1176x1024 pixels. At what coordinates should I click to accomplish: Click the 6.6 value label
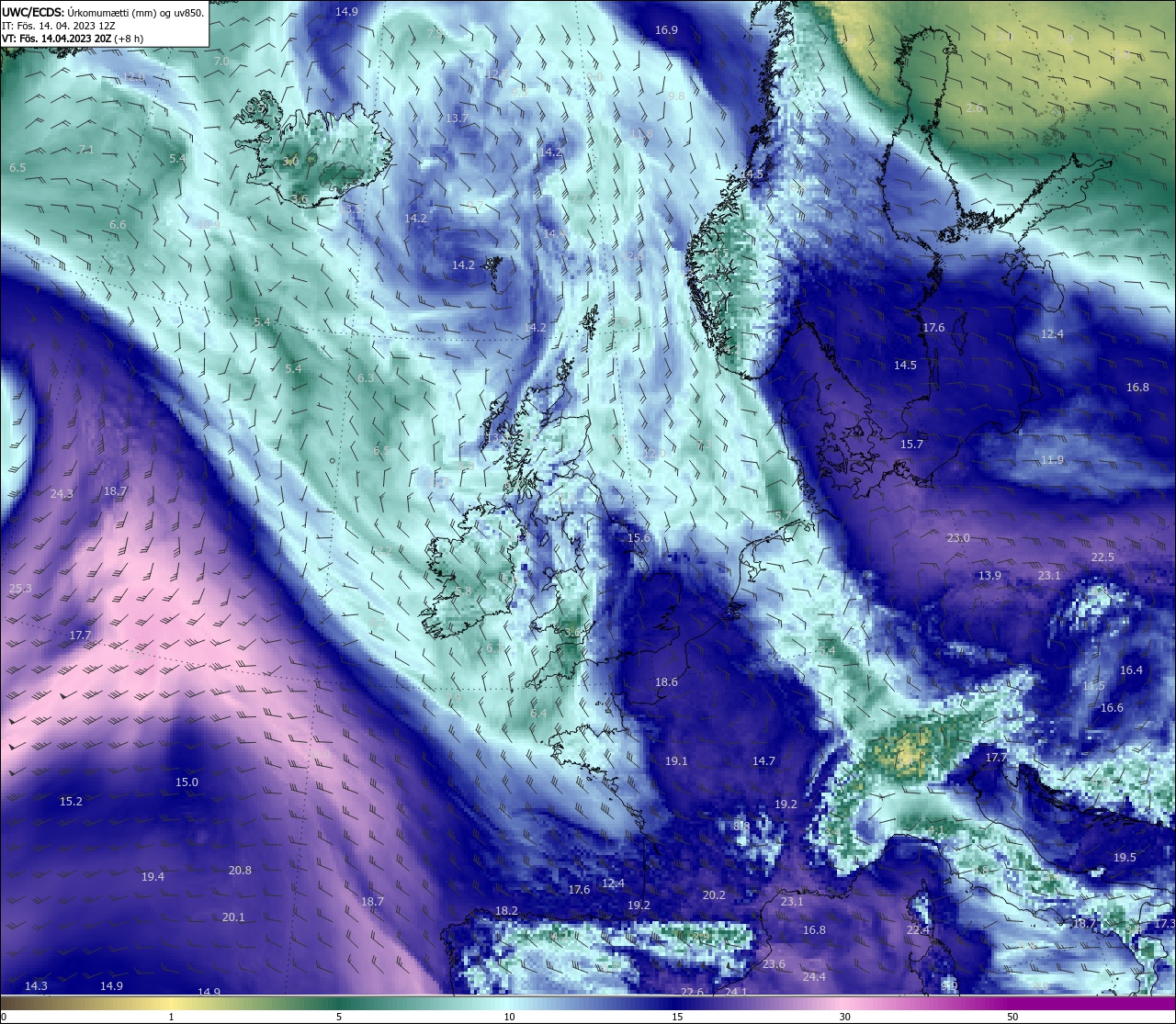118,225
